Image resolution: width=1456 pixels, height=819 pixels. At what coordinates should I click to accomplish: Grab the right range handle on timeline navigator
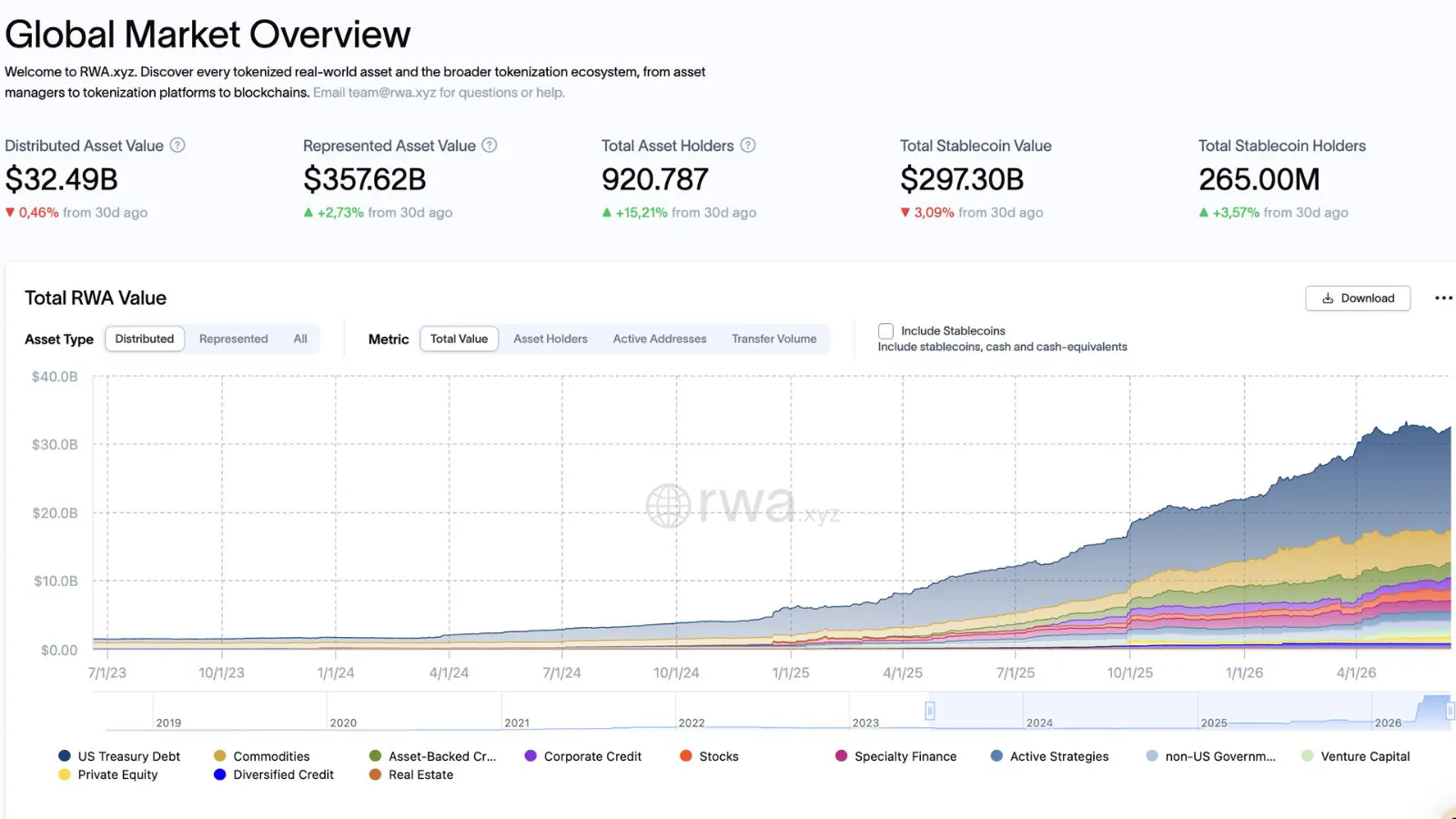[x=1450, y=711]
